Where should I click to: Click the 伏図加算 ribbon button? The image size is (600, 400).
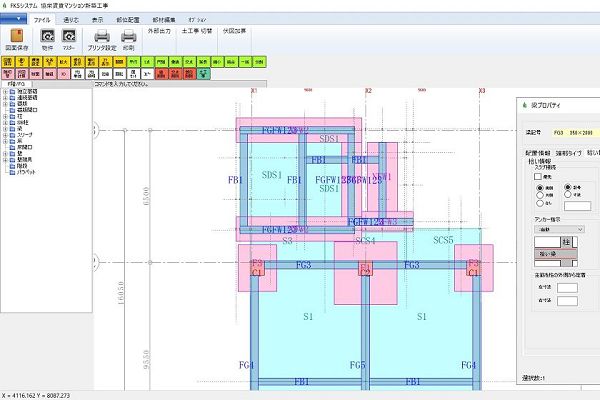(234, 31)
